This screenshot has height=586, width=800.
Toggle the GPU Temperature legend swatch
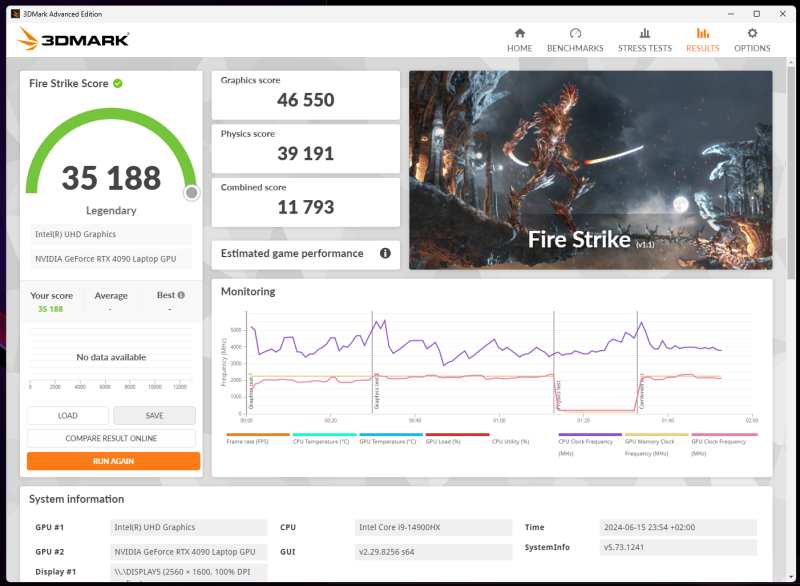pos(391,435)
